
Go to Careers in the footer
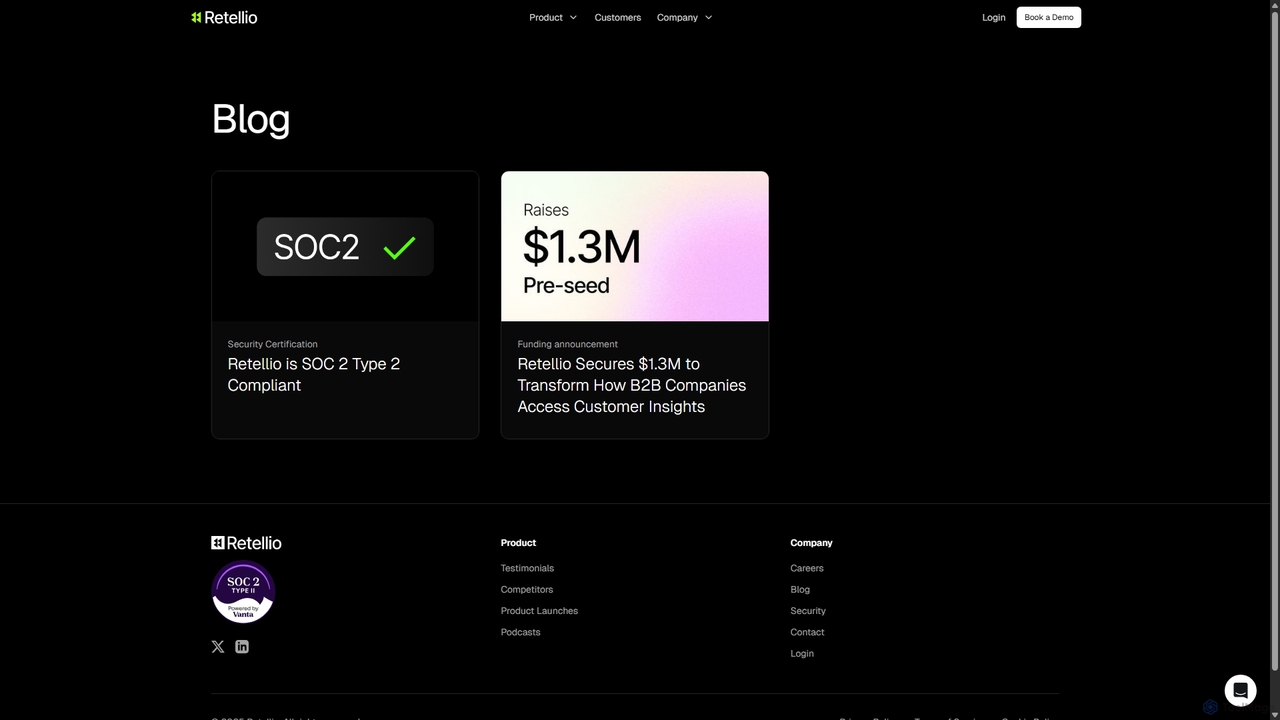click(x=807, y=568)
